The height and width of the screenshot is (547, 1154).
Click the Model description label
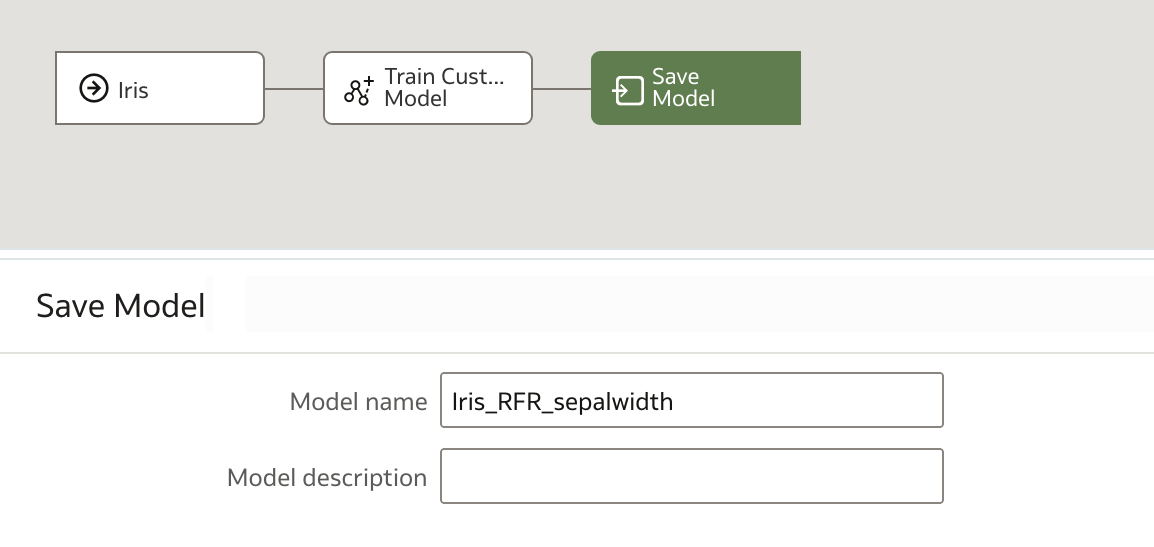(327, 478)
